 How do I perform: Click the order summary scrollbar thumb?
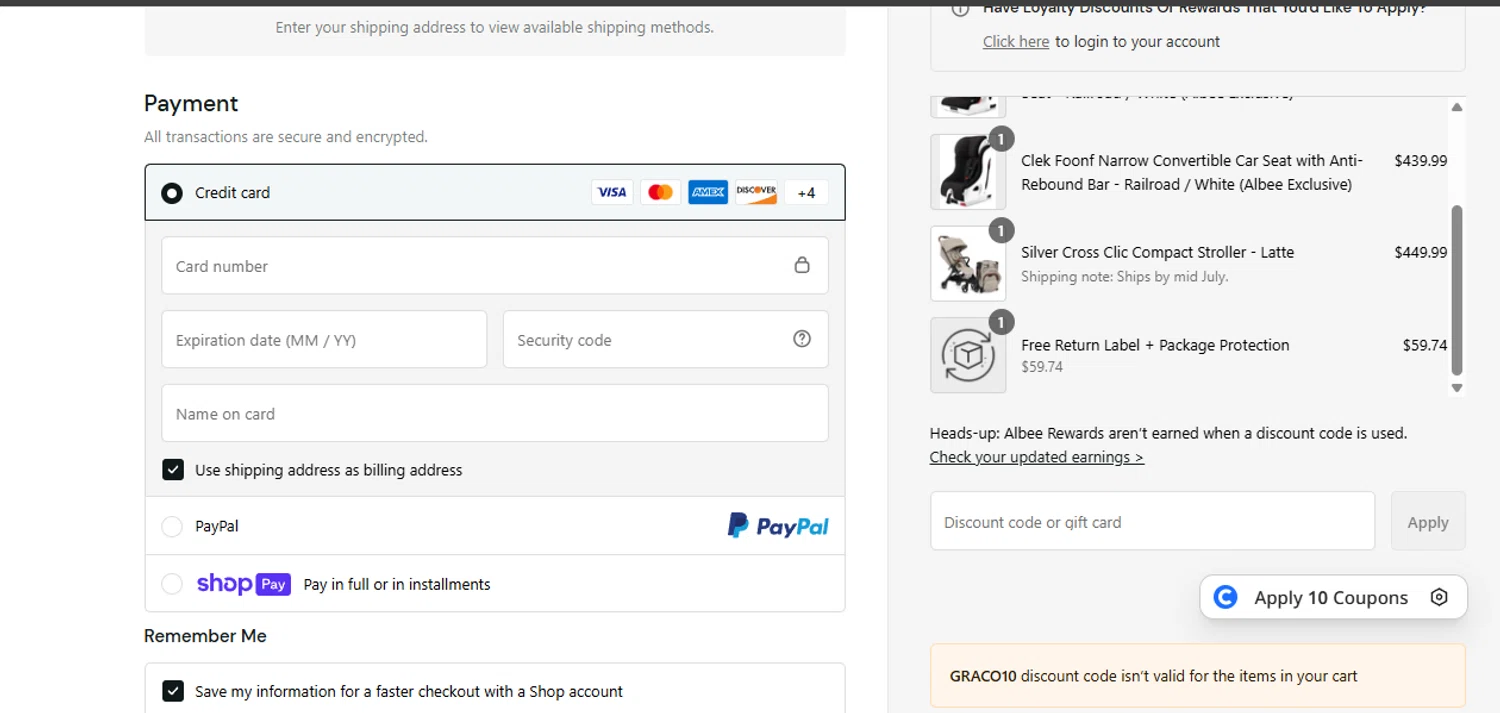coord(1457,290)
